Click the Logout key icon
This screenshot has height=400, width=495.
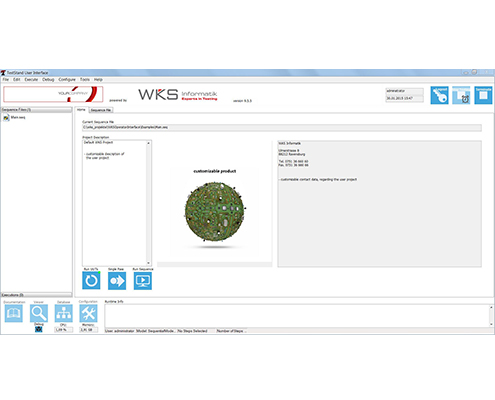pyautogui.click(x=439, y=95)
